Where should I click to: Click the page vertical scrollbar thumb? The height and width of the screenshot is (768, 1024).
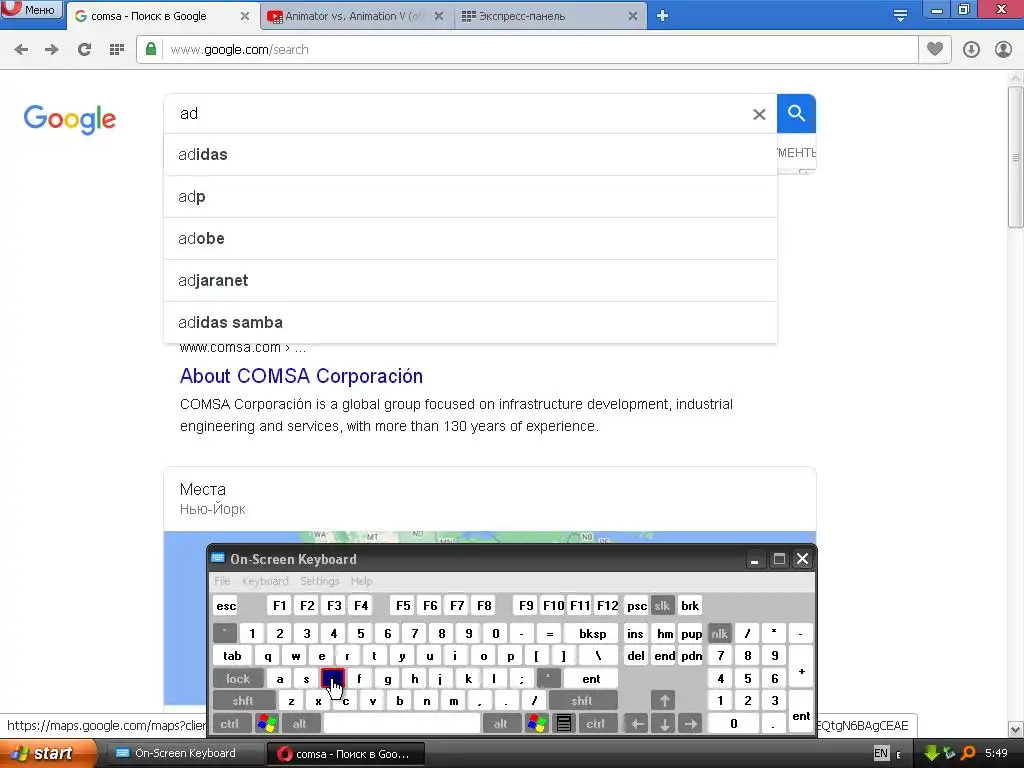1016,157
